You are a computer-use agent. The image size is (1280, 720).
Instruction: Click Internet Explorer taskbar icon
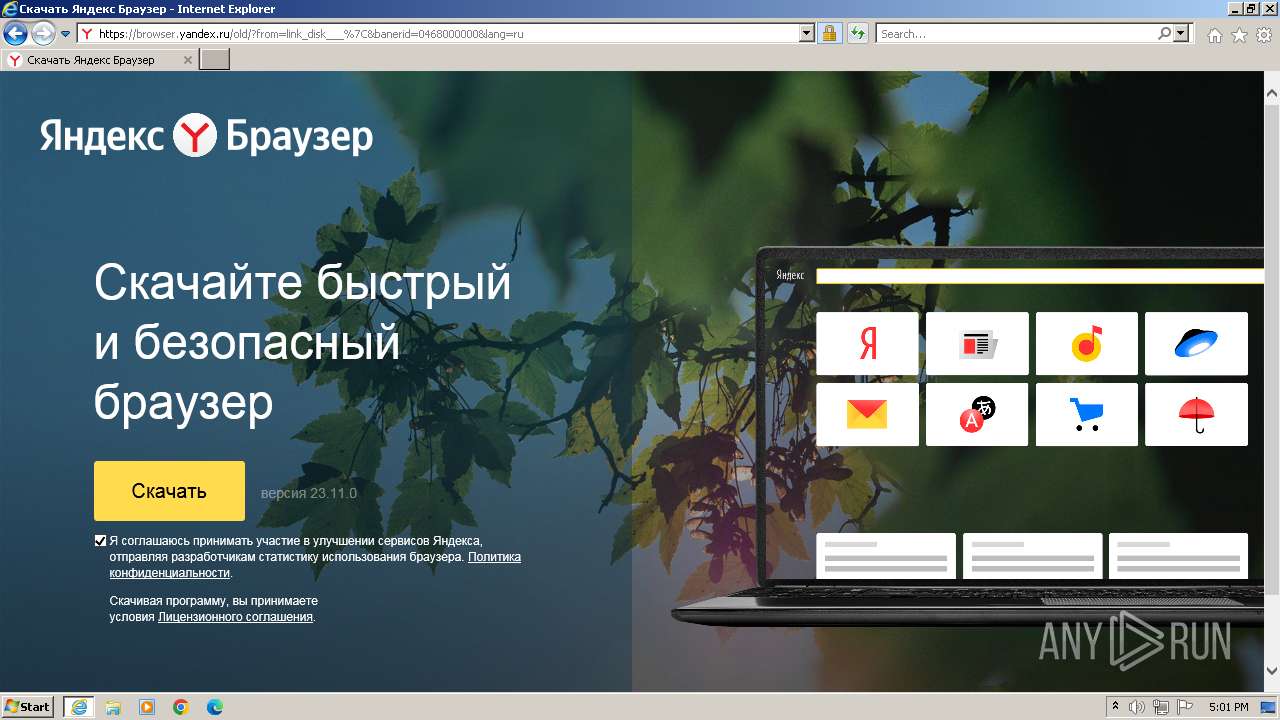[x=79, y=707]
